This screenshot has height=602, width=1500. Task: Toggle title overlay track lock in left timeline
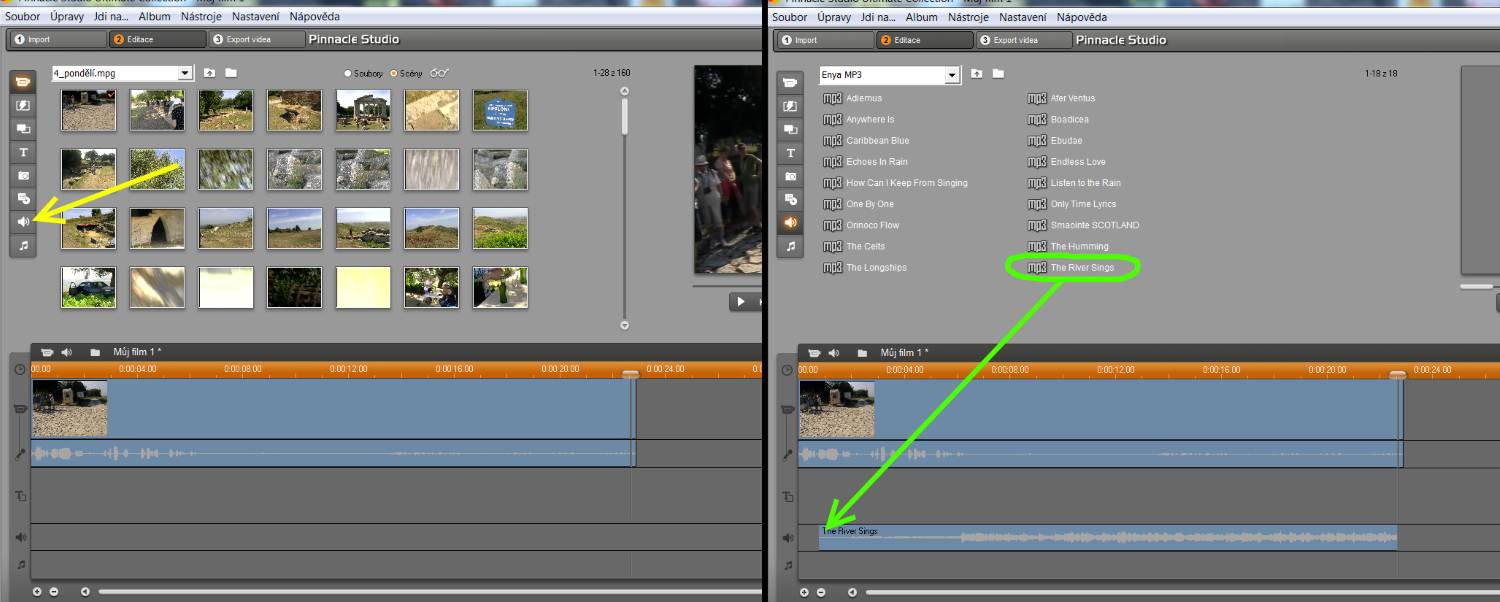[x=20, y=496]
